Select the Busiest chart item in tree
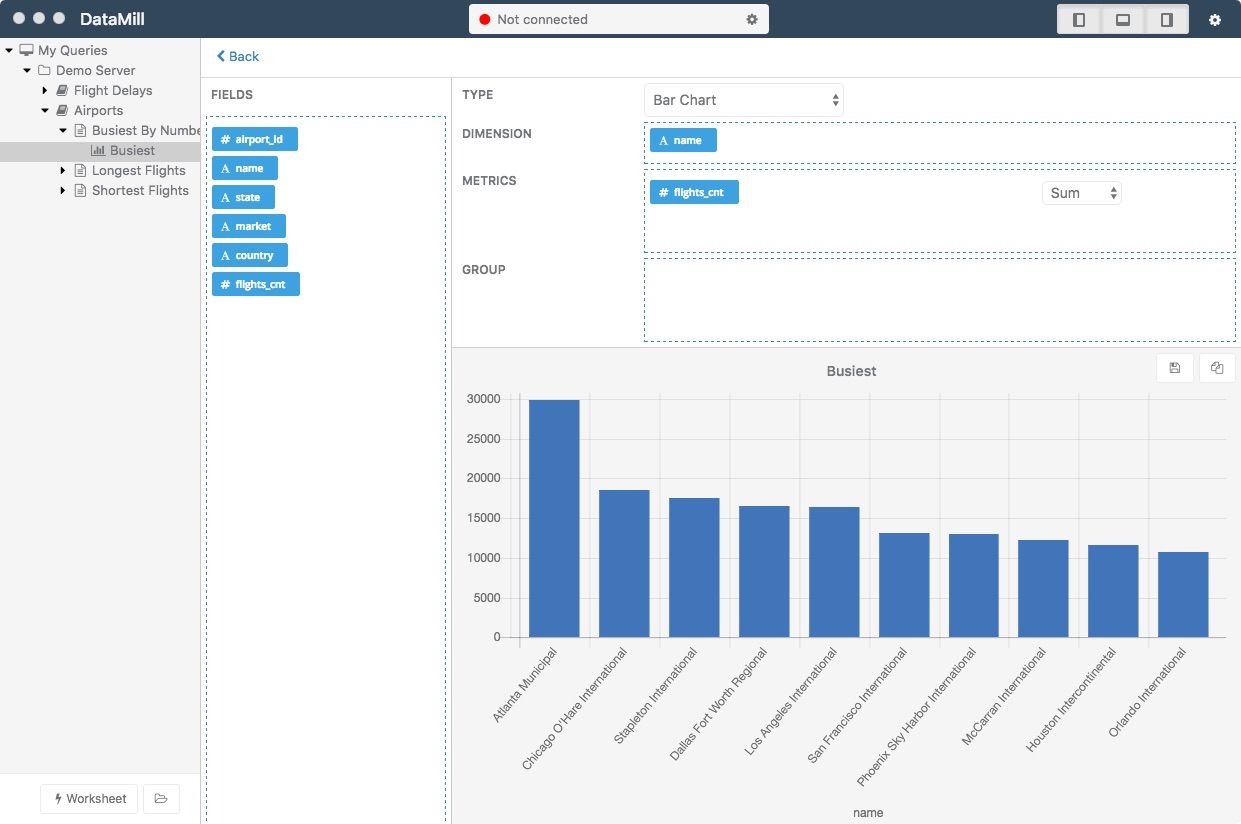Viewport: 1241px width, 824px height. (x=131, y=150)
